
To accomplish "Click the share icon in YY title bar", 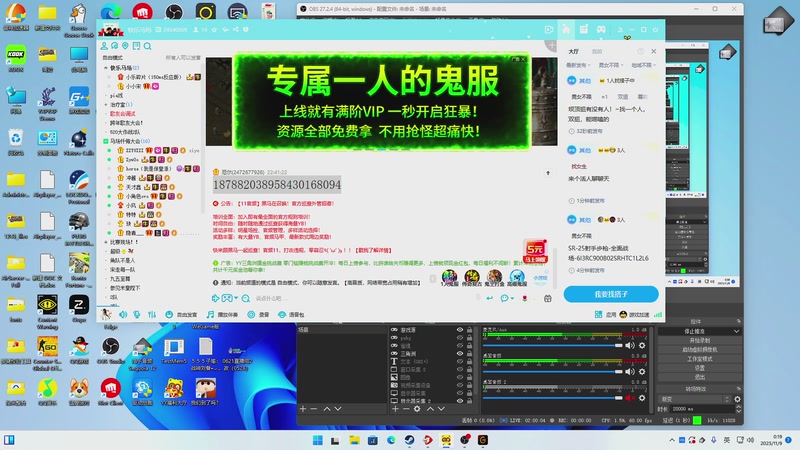I will pos(236,30).
